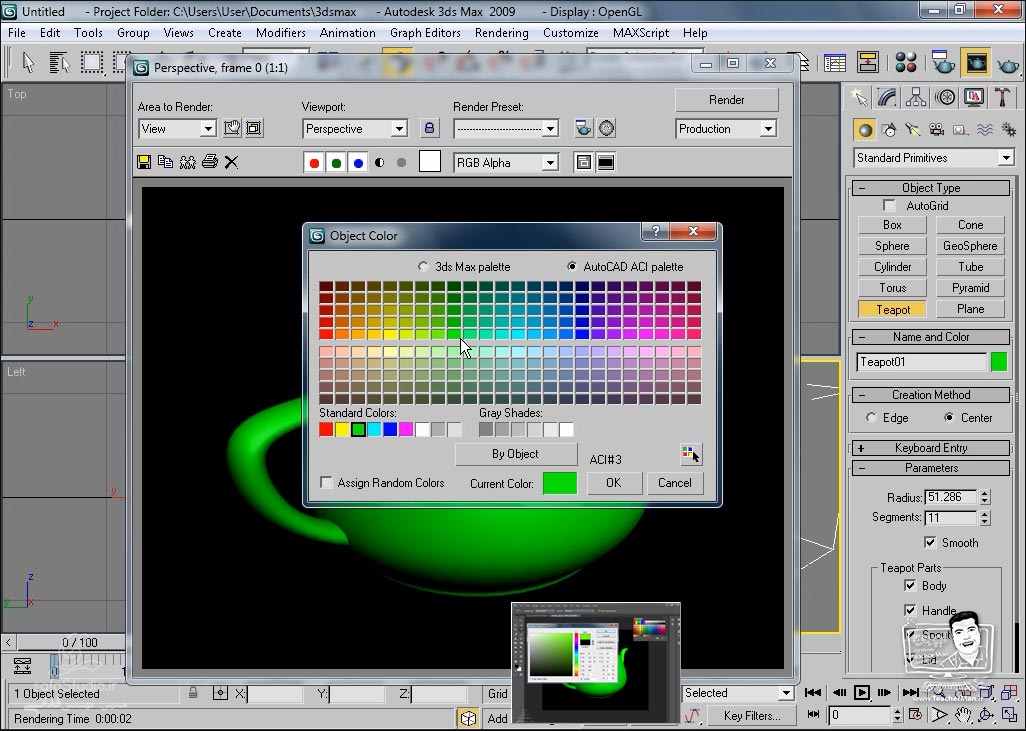Show the alpha channel display
1026x731 pixels.
[380, 163]
